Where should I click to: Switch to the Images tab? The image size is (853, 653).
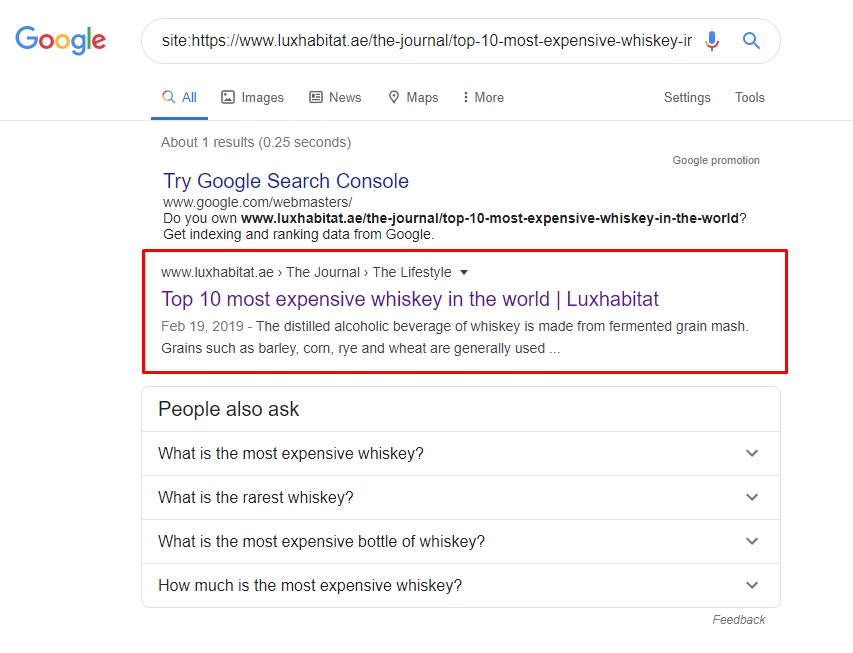pyautogui.click(x=252, y=97)
